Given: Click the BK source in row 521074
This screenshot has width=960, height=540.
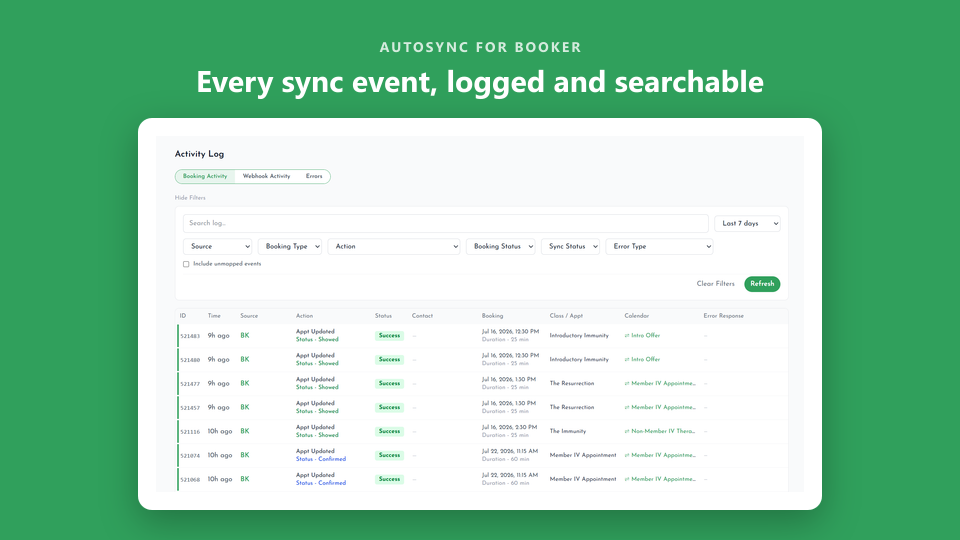Looking at the screenshot, I should (x=245, y=455).
